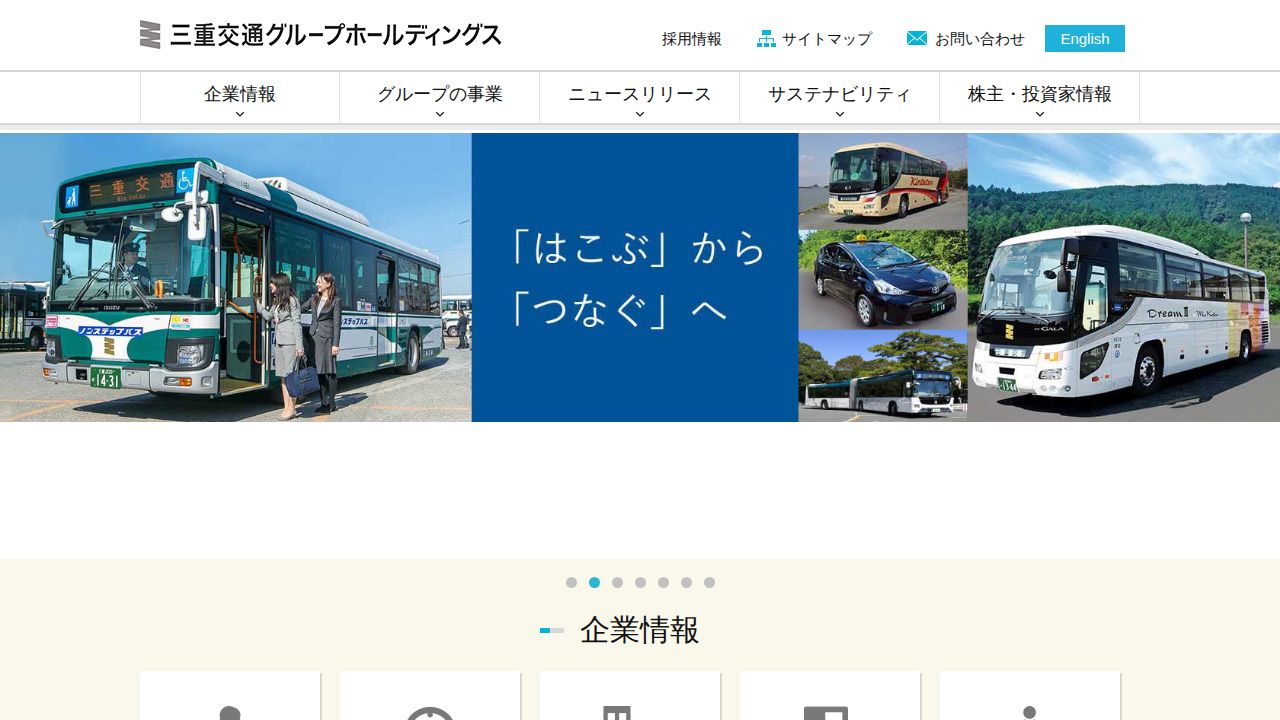Click the white Dream coach bus photo
This screenshot has height=720, width=1280.
point(1124,277)
